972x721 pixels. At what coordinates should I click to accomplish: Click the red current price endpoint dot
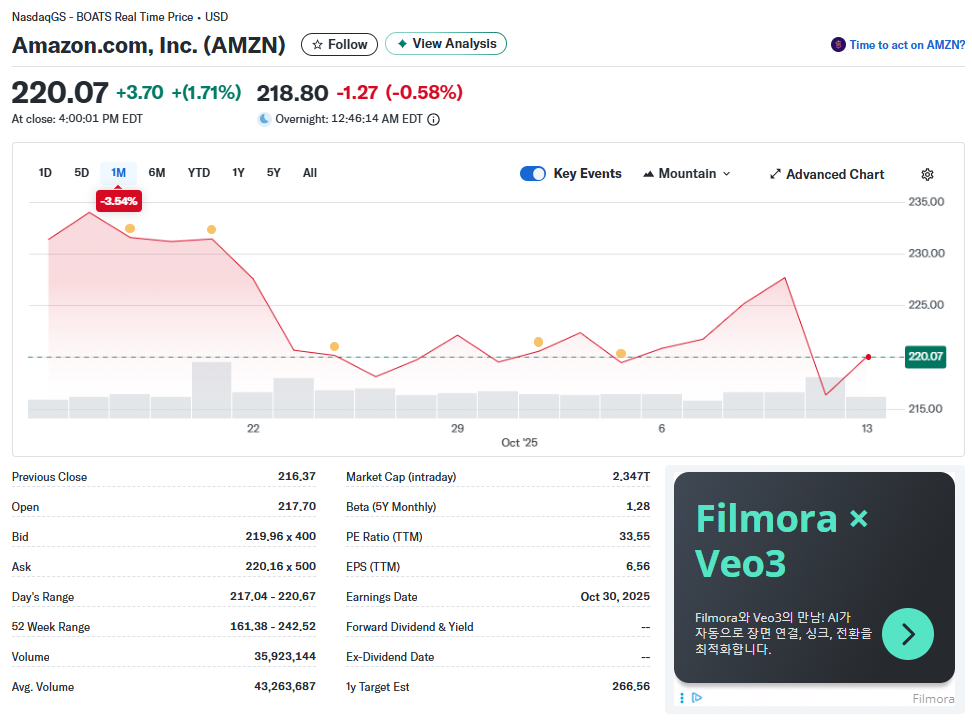[x=868, y=357]
